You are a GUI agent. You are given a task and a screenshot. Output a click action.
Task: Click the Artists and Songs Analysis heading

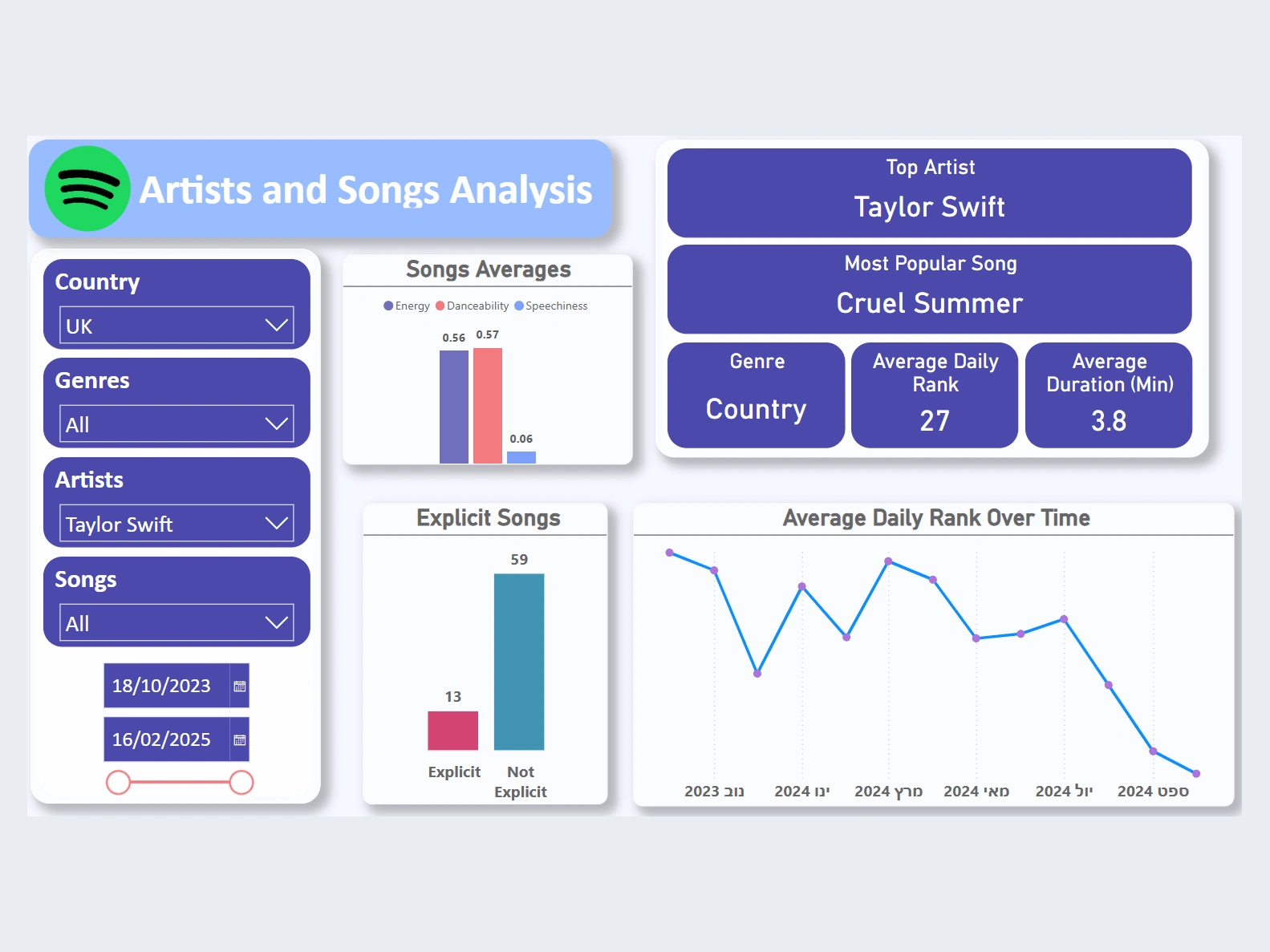point(366,190)
